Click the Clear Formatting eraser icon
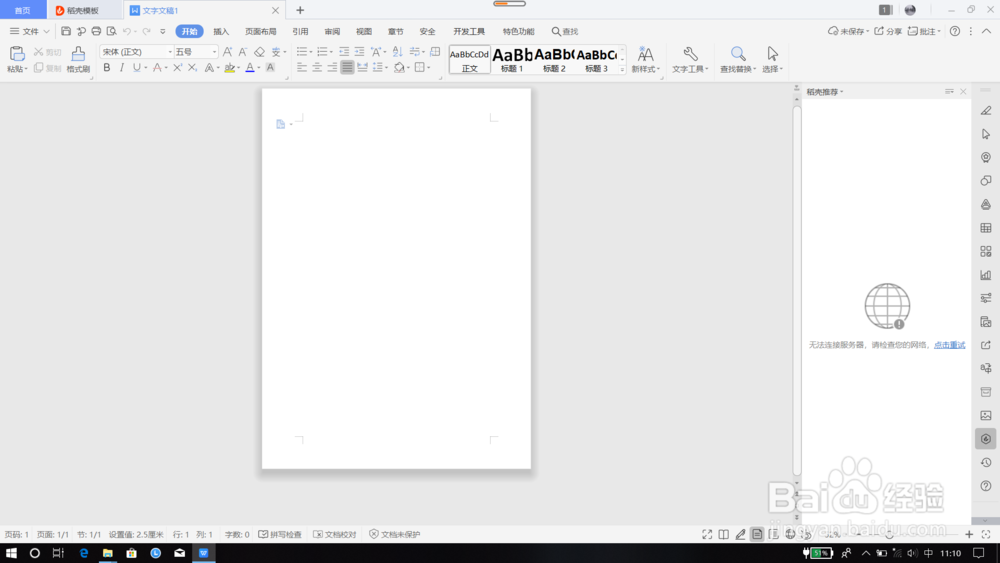 (259, 52)
